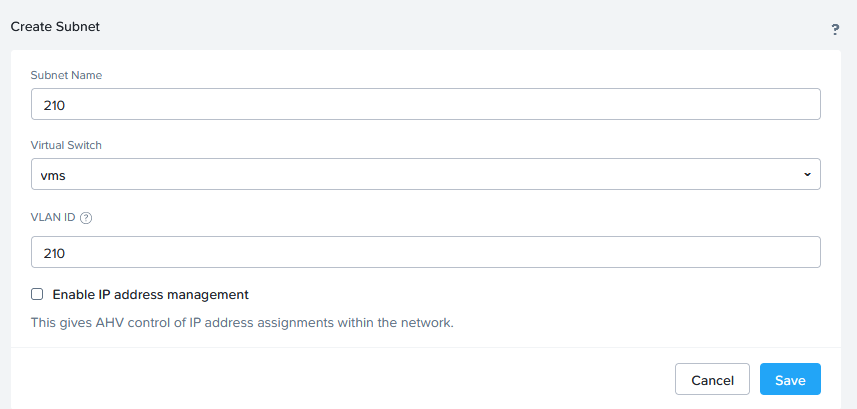
Task: Click the "VLAN ID" label text
Action: [53, 217]
